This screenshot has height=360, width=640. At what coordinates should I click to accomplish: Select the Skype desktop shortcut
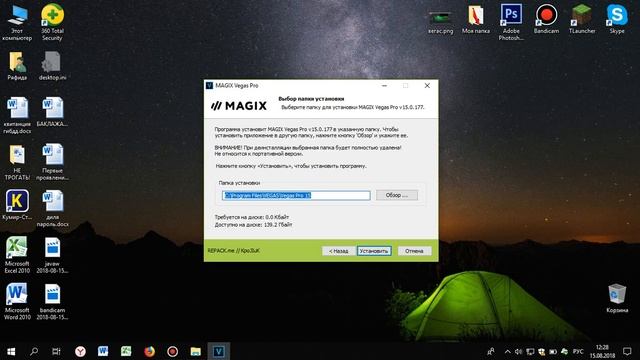[x=617, y=20]
